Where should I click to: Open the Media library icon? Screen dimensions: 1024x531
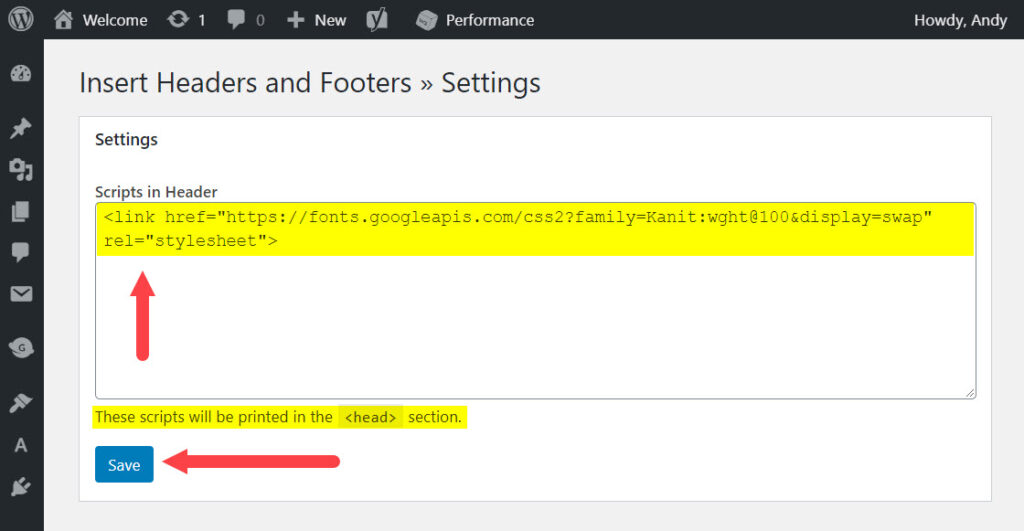tap(21, 170)
